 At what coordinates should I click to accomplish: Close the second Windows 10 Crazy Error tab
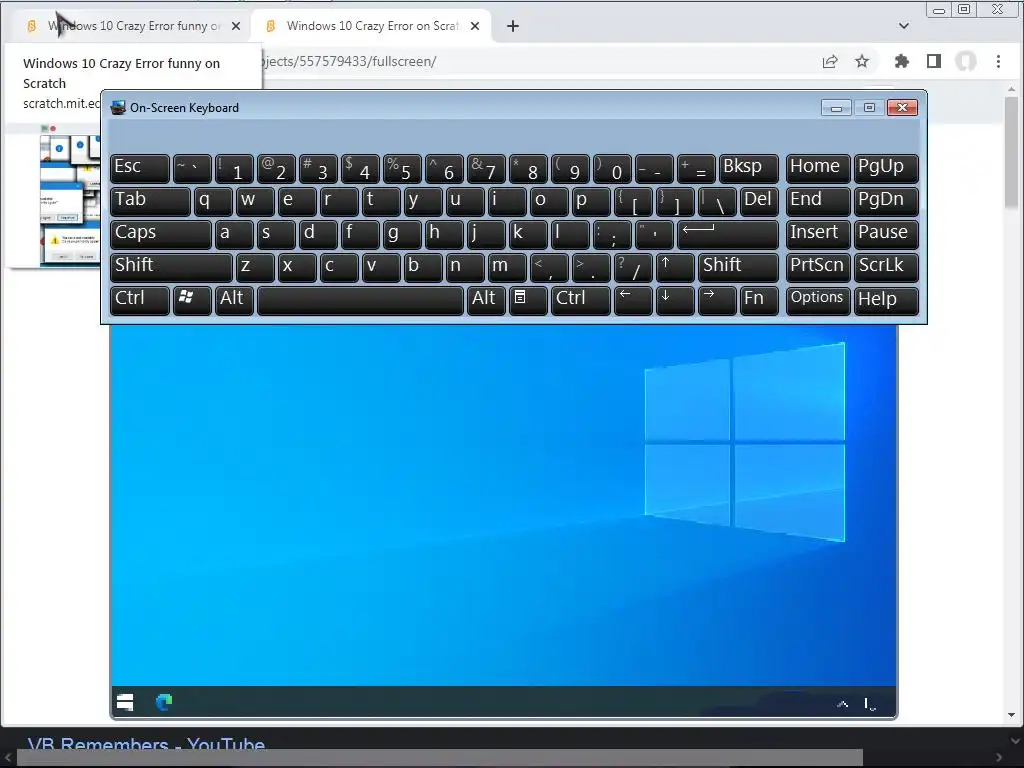[475, 26]
